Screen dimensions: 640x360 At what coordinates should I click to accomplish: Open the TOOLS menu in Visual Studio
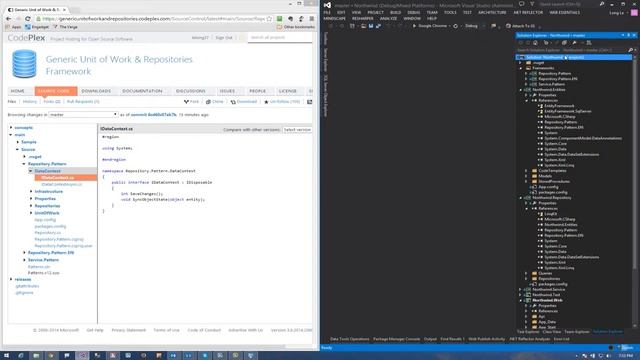(450, 13)
